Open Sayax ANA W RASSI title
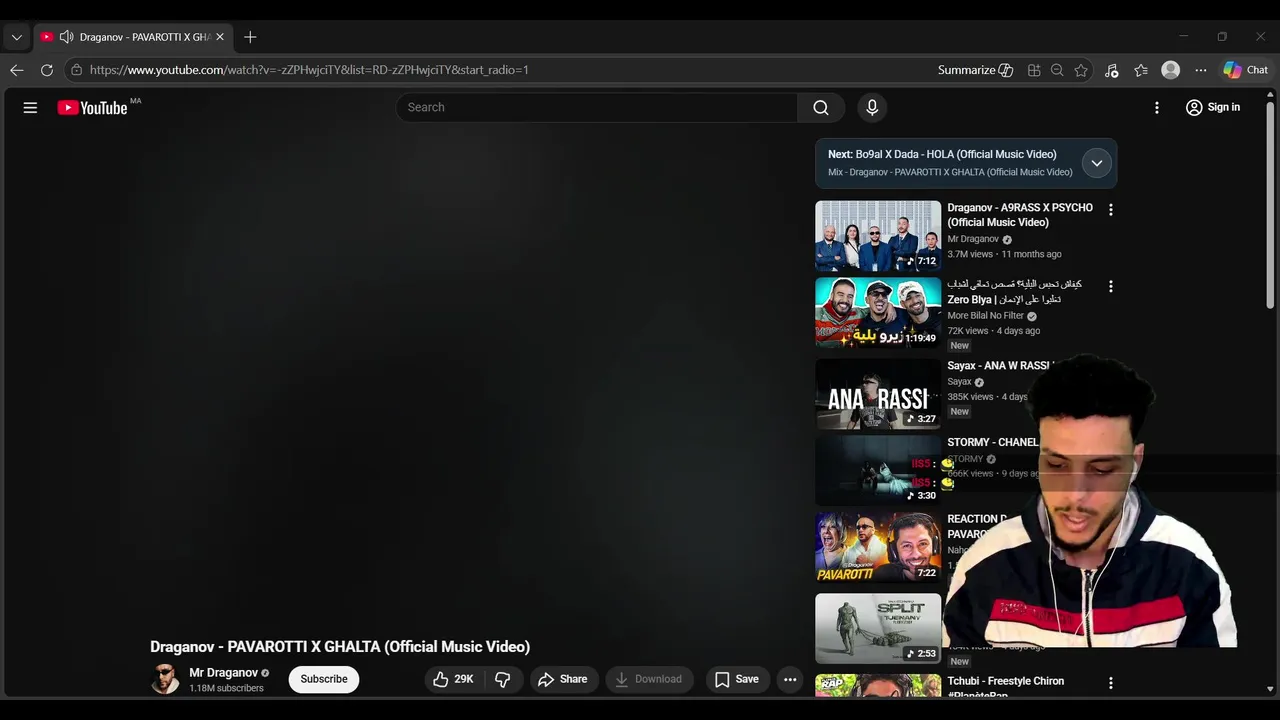 click(x=1000, y=366)
